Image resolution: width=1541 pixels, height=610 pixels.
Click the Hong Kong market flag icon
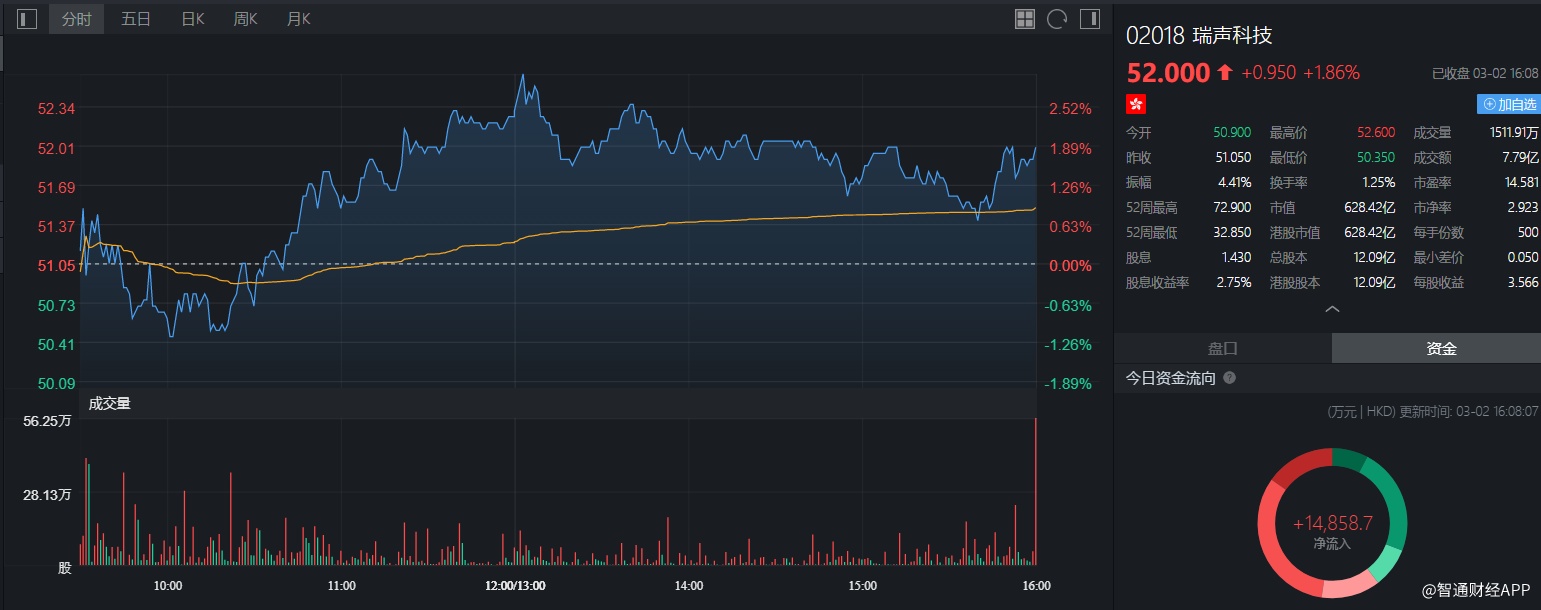[1135, 104]
